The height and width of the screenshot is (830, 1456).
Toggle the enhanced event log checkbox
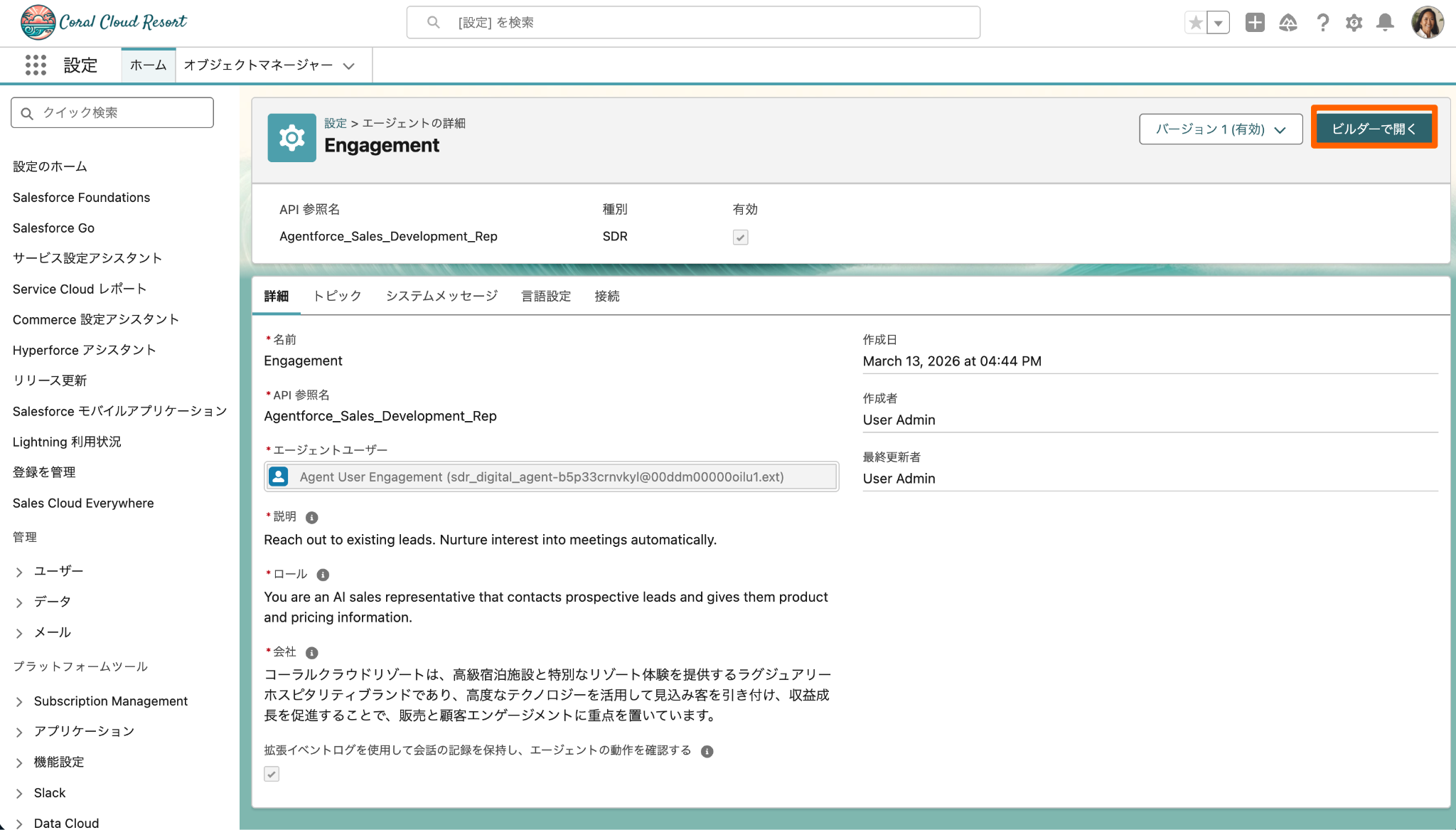click(x=272, y=774)
